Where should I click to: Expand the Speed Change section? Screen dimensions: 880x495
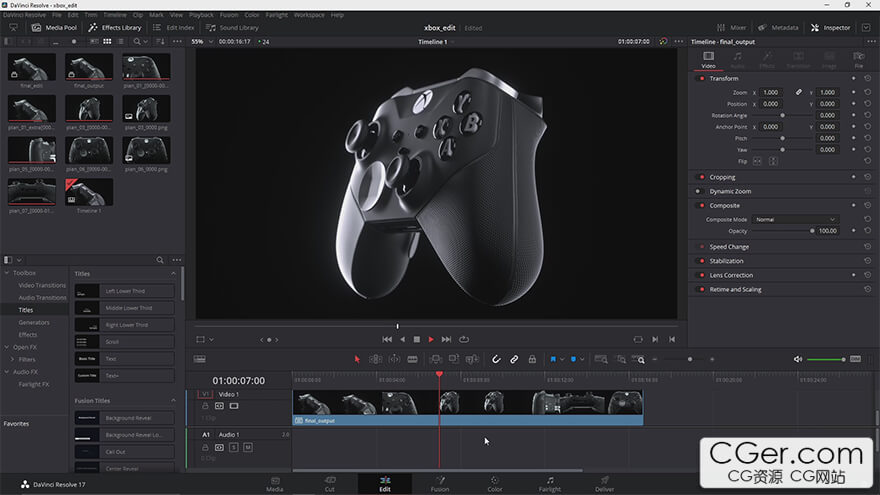[x=729, y=247]
